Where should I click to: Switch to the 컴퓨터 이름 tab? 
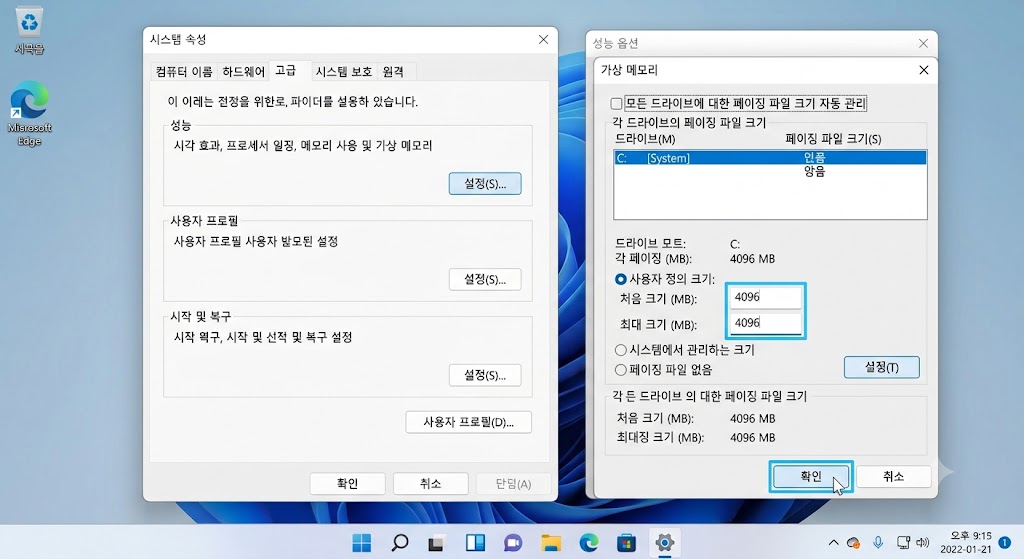(184, 72)
